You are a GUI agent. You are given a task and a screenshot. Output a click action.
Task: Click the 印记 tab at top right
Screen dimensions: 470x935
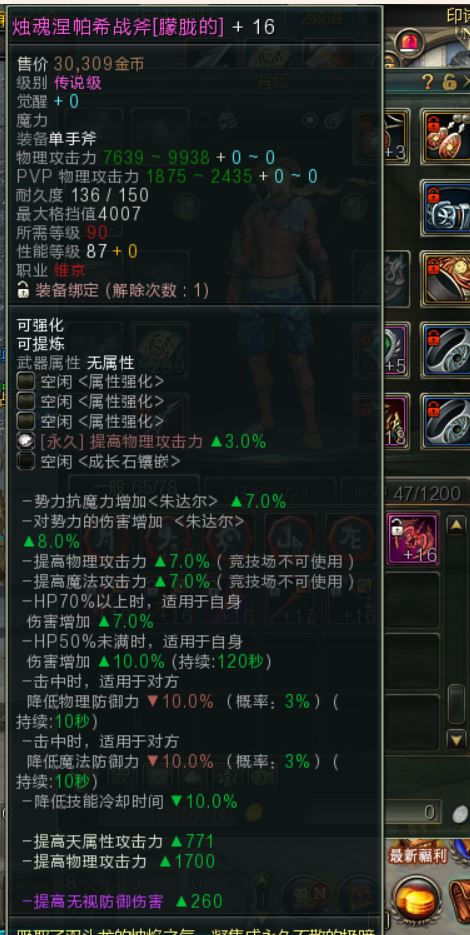click(x=458, y=16)
